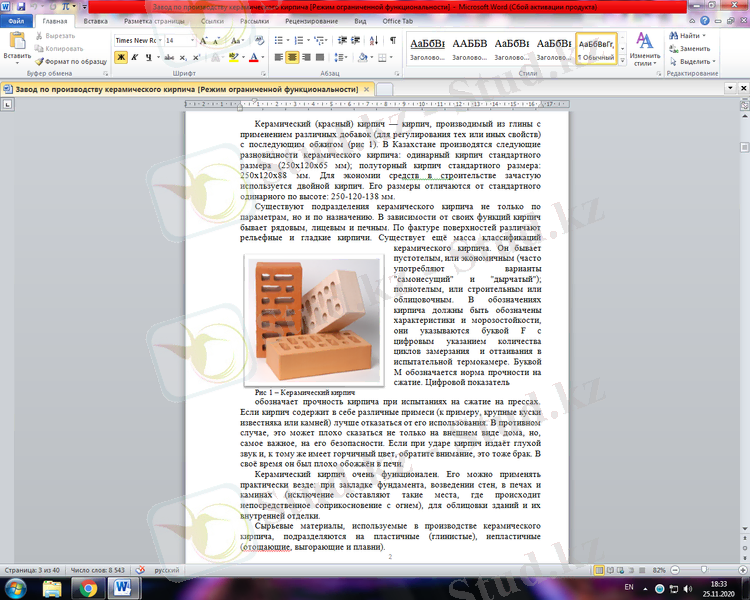The width and height of the screenshot is (750, 600).
Task: Switch to the Вставка (Insert) tab
Action: pyautogui.click(x=95, y=21)
